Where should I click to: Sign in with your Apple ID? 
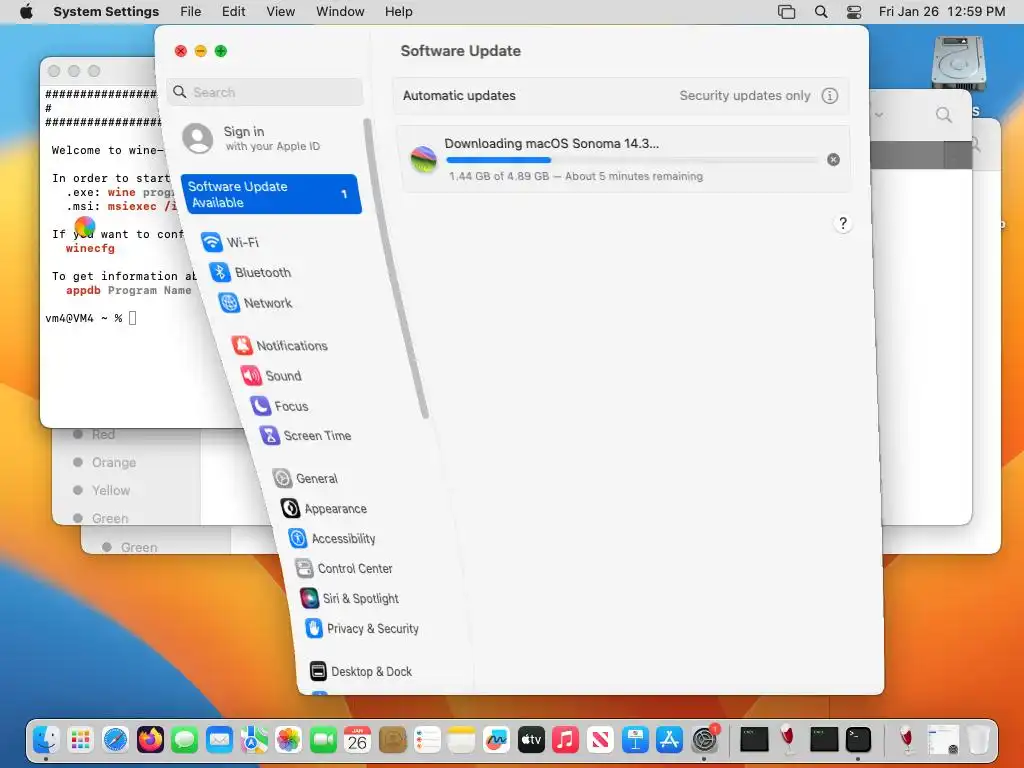point(251,138)
